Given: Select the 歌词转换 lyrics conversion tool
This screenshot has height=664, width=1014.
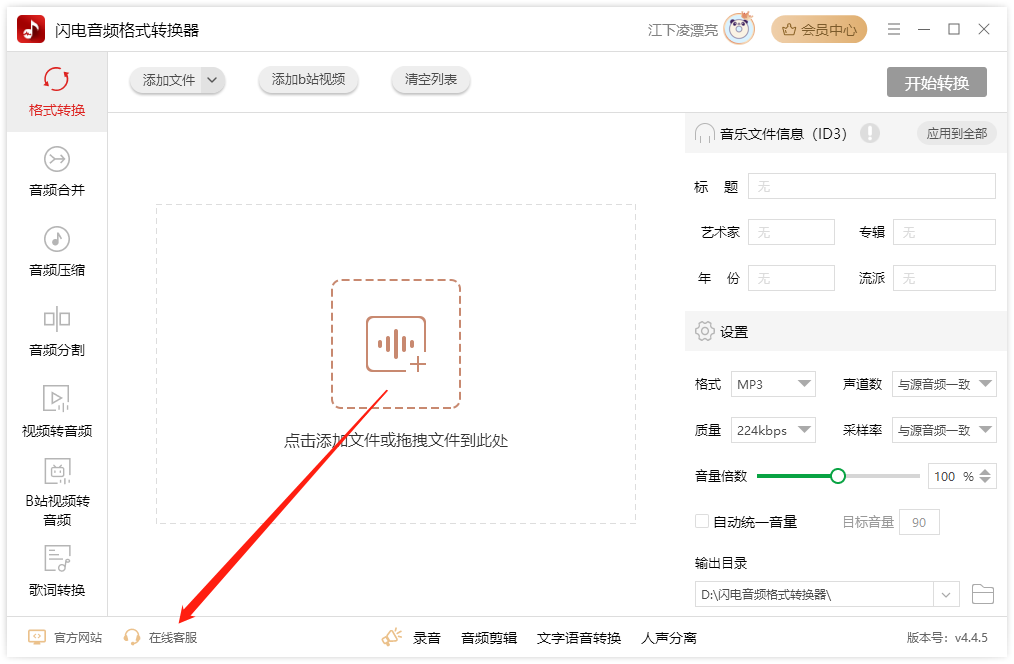Looking at the screenshot, I should click(x=57, y=572).
